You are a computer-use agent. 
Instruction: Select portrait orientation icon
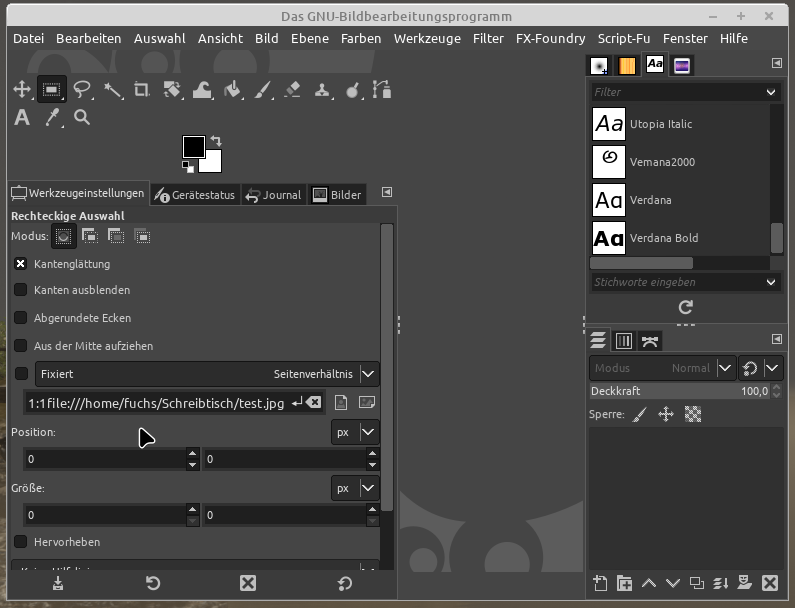[341, 403]
